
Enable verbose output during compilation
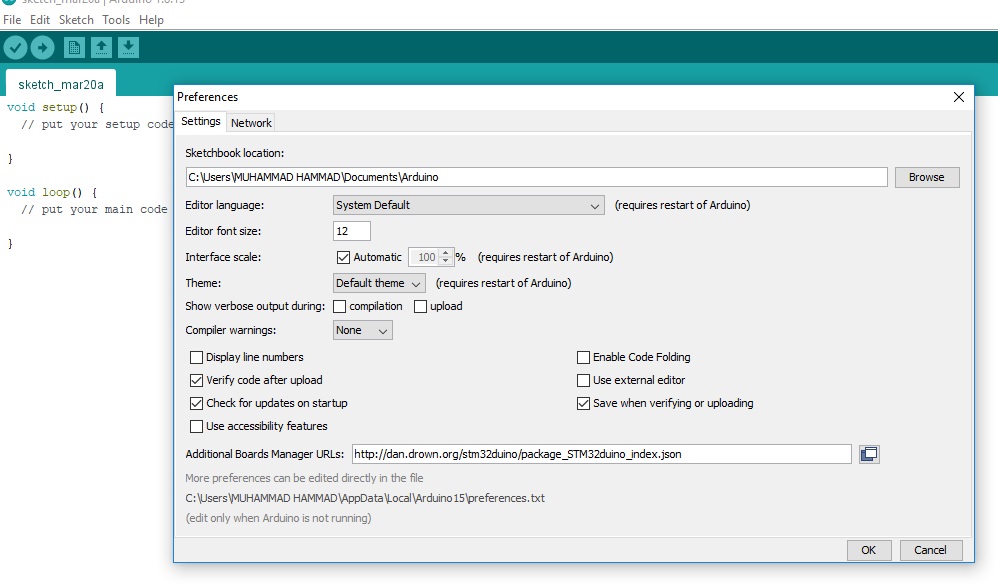pyautogui.click(x=340, y=306)
